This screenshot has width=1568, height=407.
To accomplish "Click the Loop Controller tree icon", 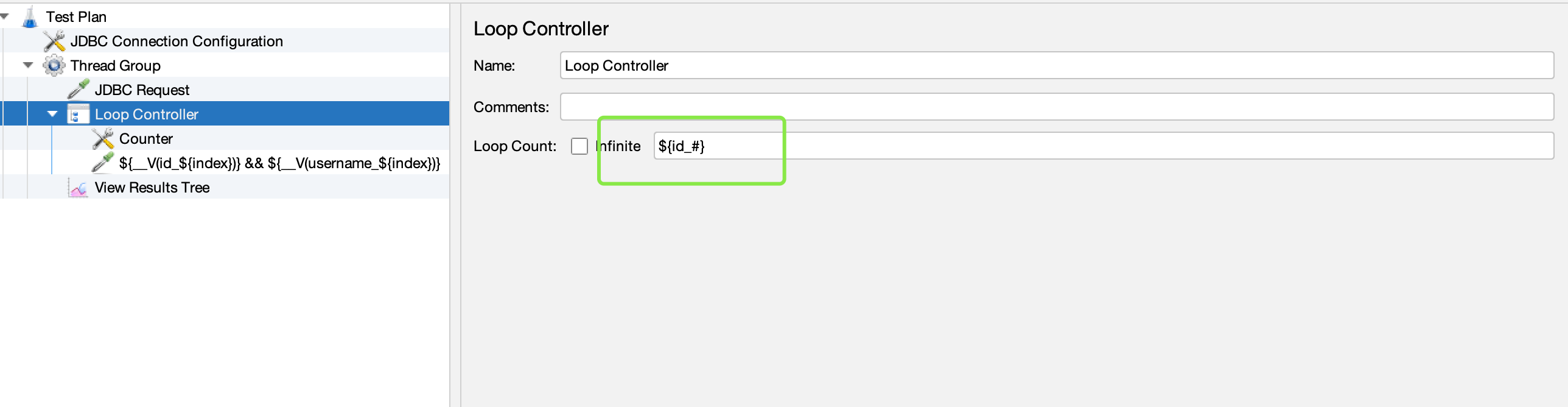I will coord(78,115).
